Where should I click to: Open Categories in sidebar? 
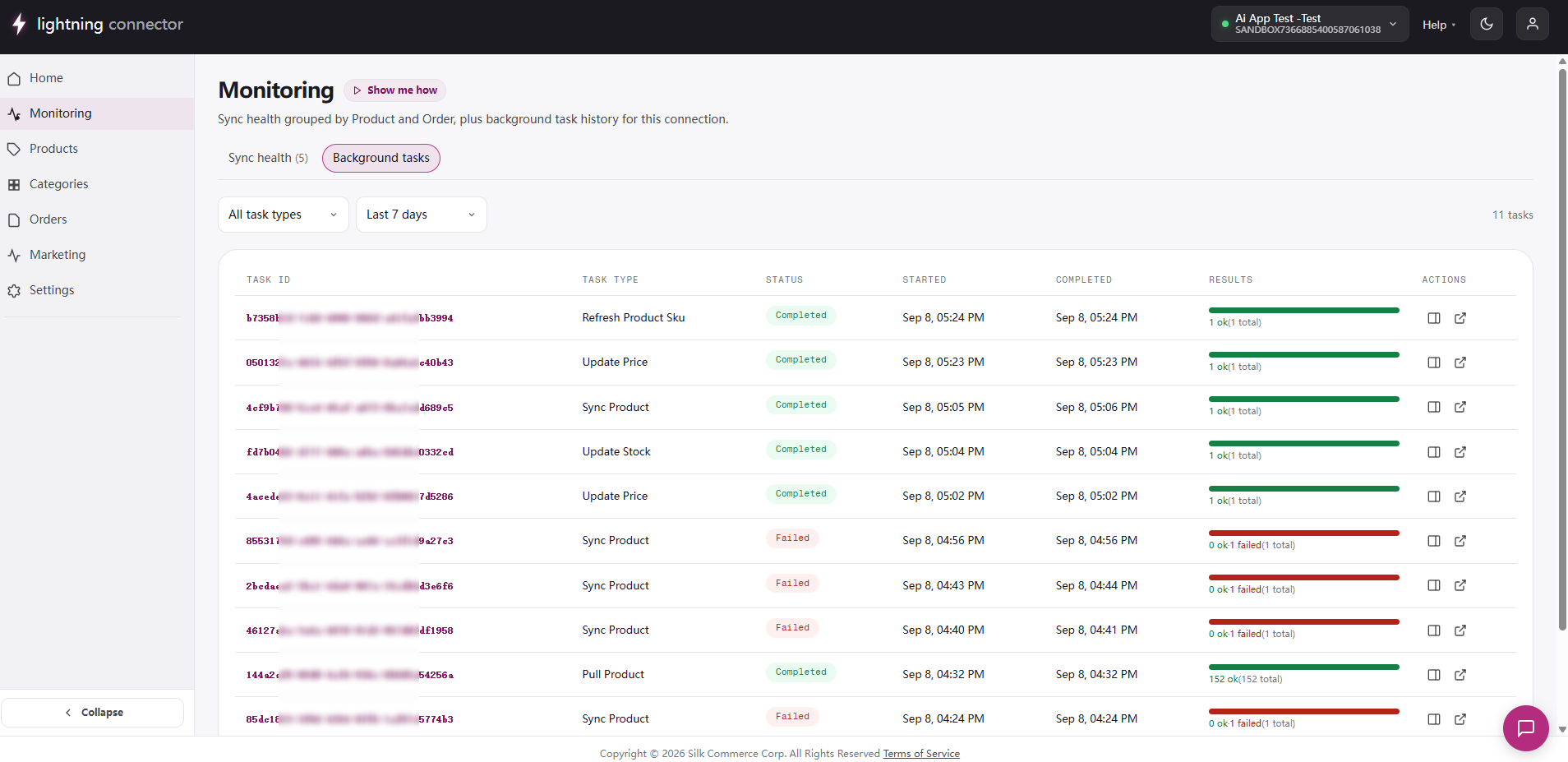click(x=97, y=184)
